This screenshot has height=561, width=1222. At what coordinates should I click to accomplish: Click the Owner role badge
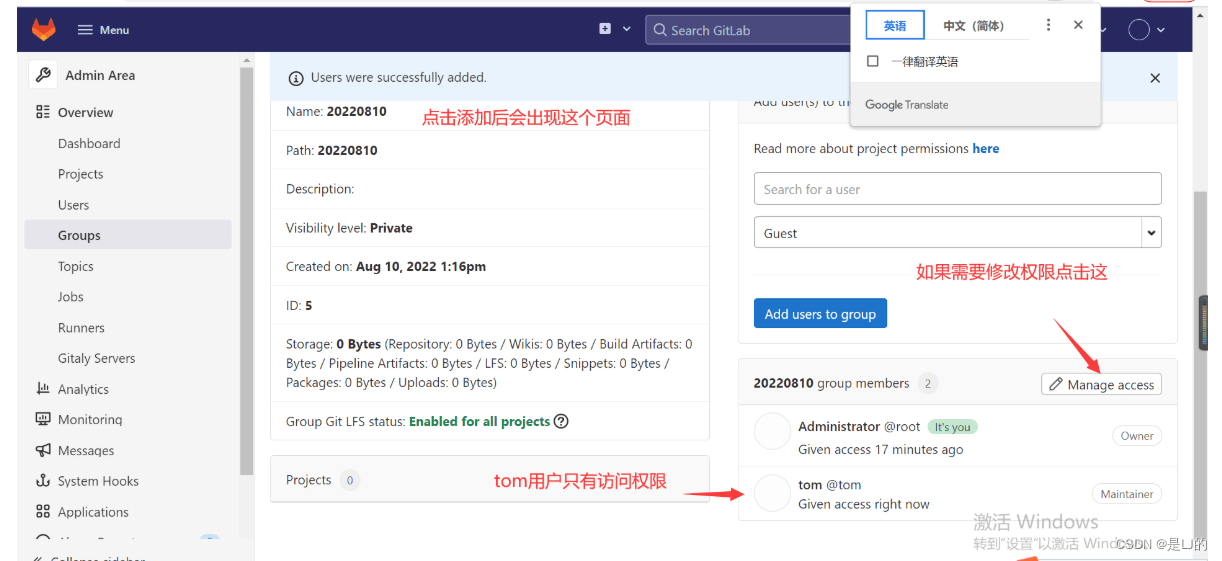pos(1137,436)
